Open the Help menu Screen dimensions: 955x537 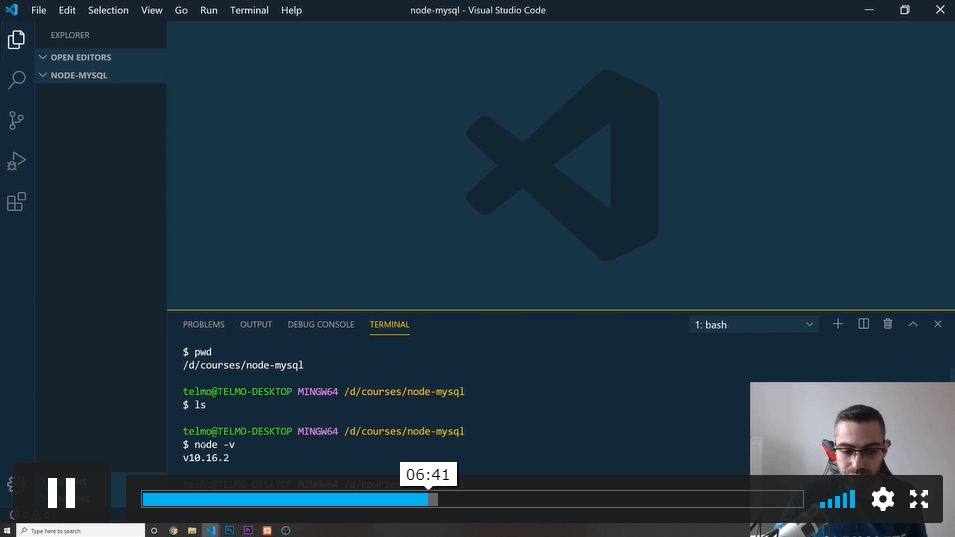291,10
